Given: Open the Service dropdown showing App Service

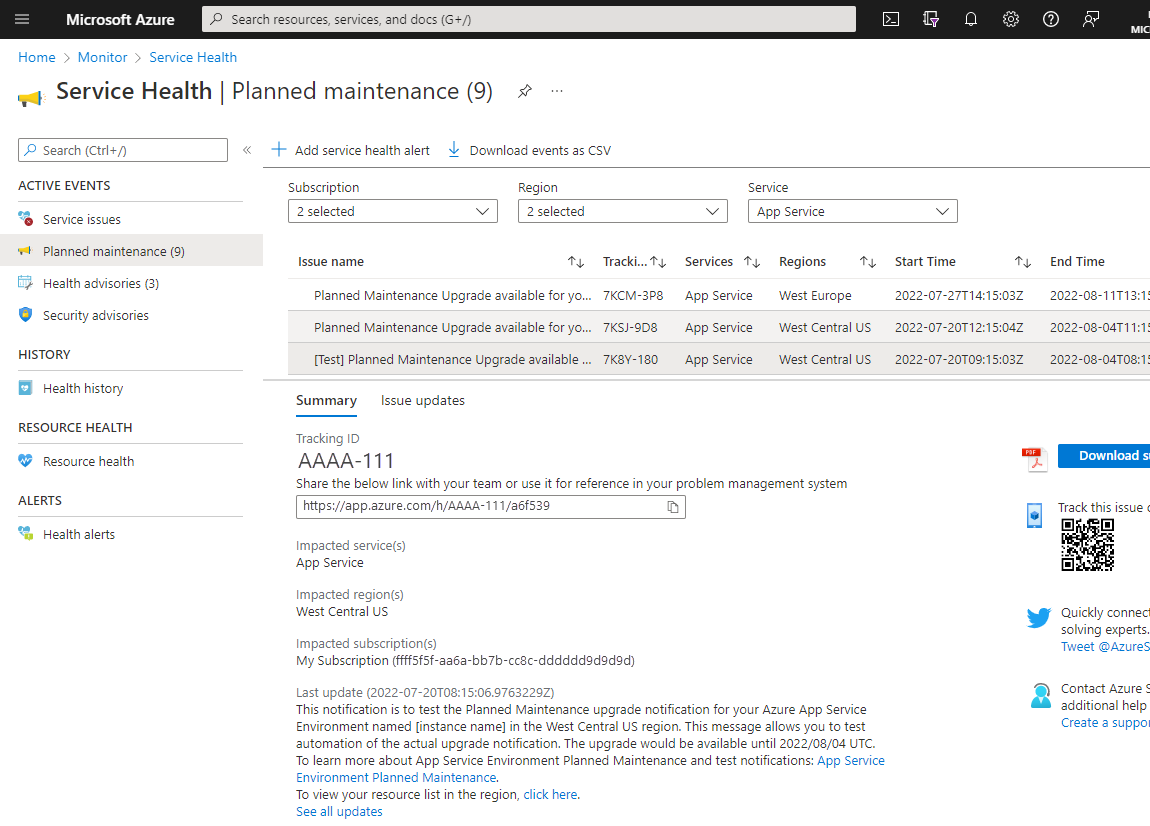Looking at the screenshot, I should click(x=852, y=211).
